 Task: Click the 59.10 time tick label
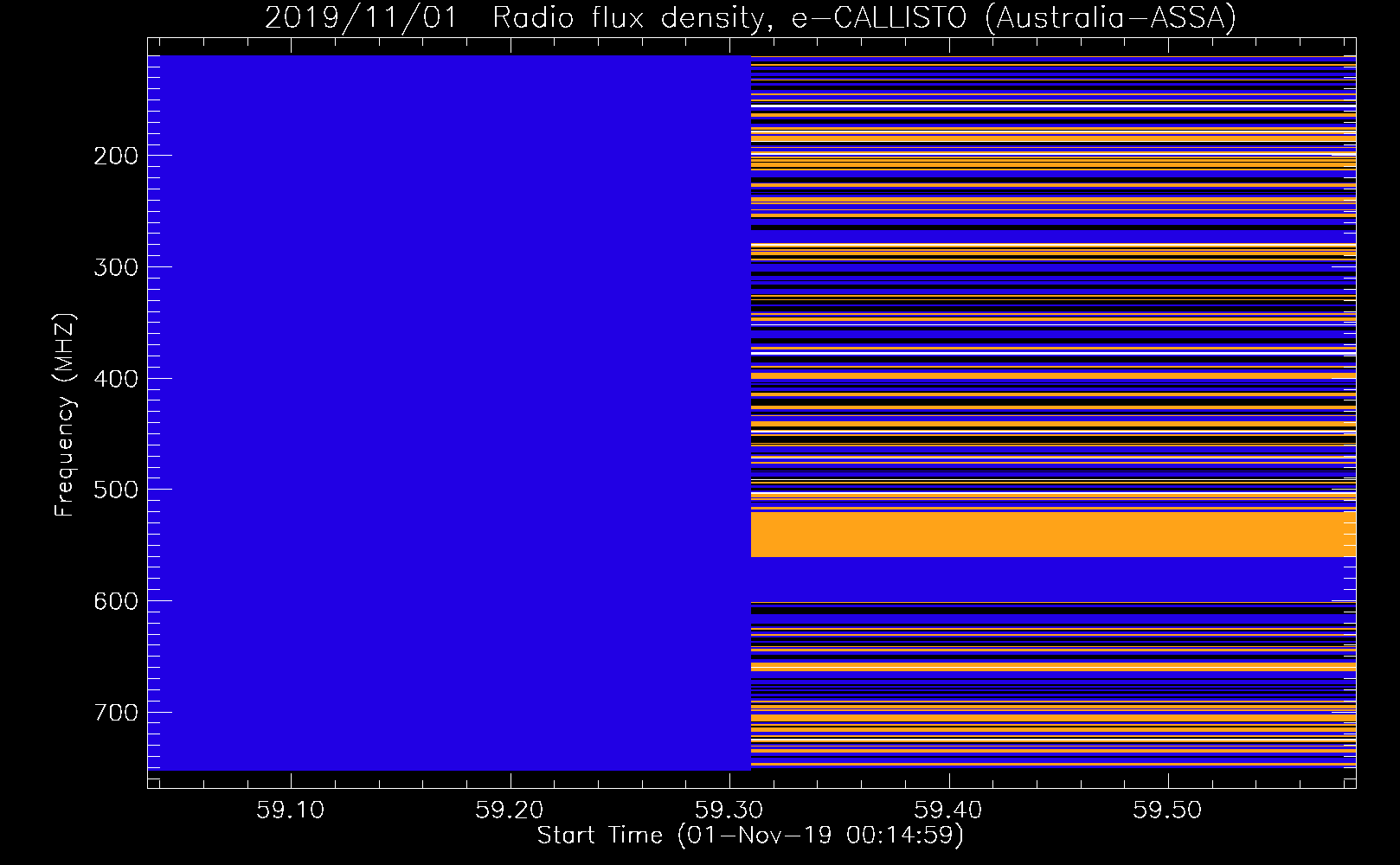click(291, 811)
